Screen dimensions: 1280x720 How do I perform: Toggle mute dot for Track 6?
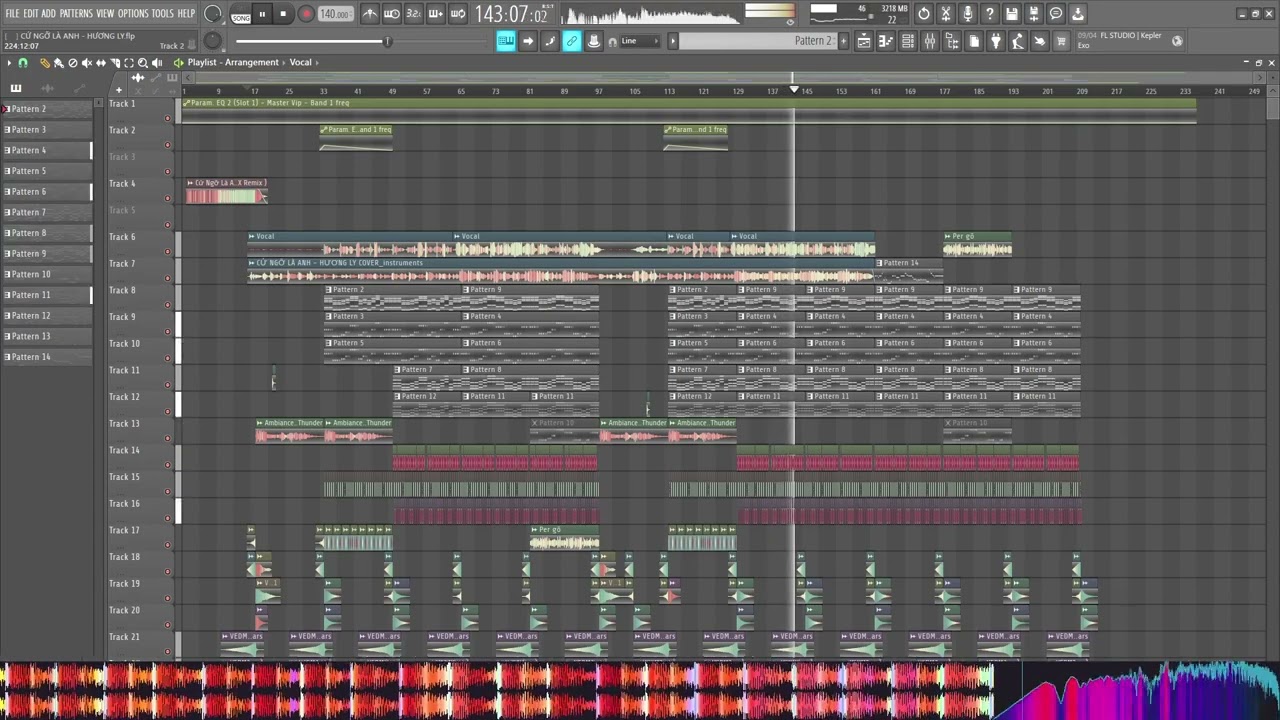click(167, 252)
